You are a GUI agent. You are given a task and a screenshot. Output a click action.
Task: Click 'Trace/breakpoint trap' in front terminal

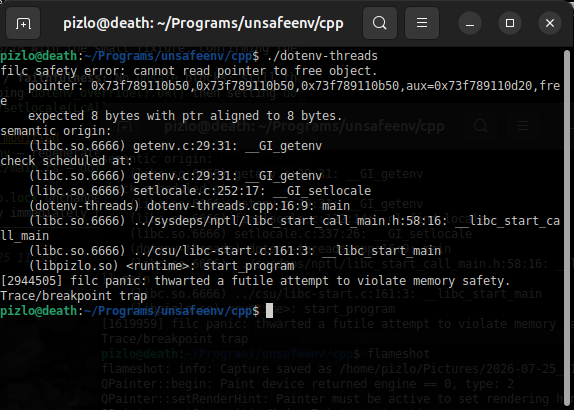click(x=74, y=296)
